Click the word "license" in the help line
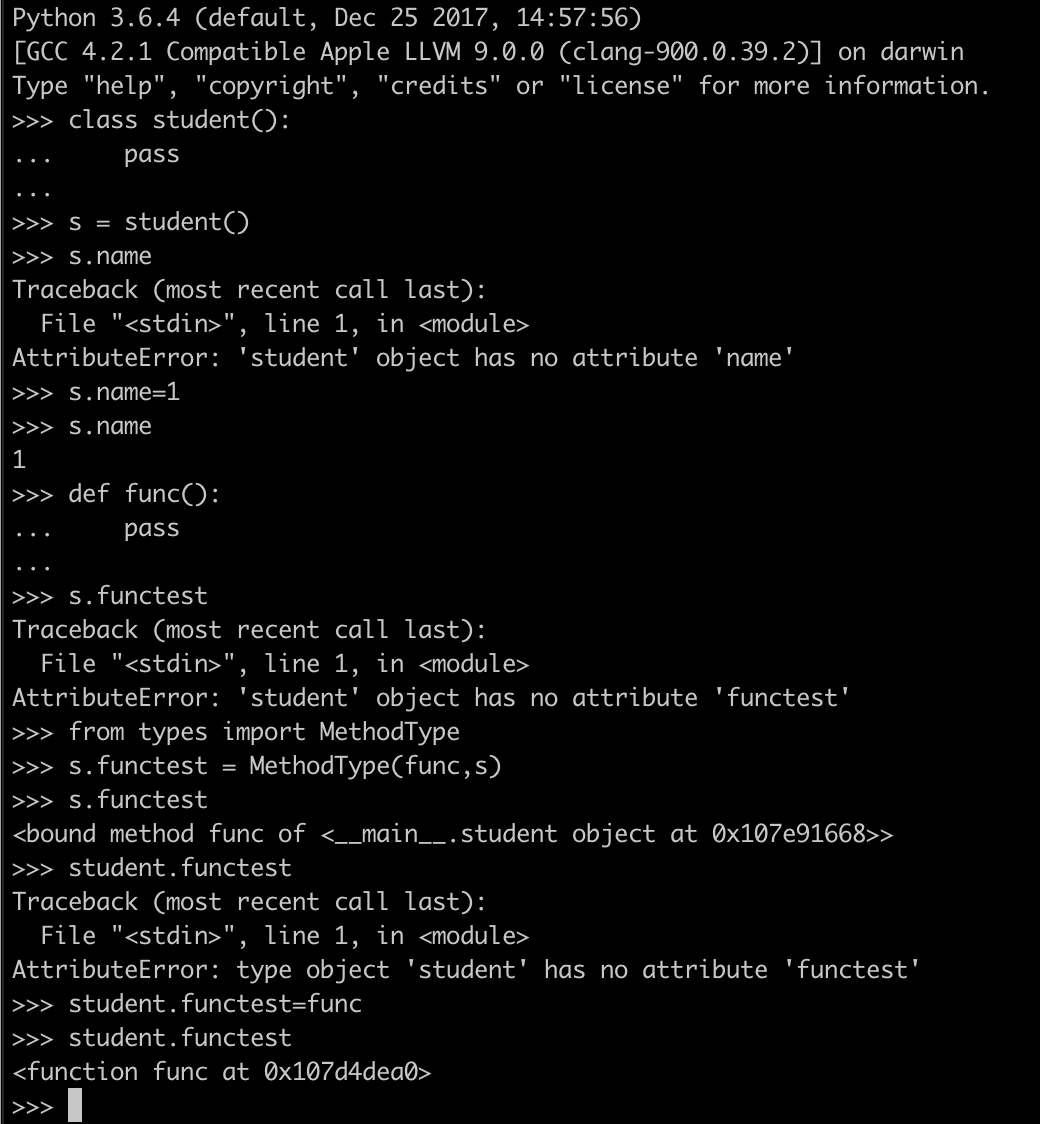The image size is (1040, 1124). click(620, 85)
